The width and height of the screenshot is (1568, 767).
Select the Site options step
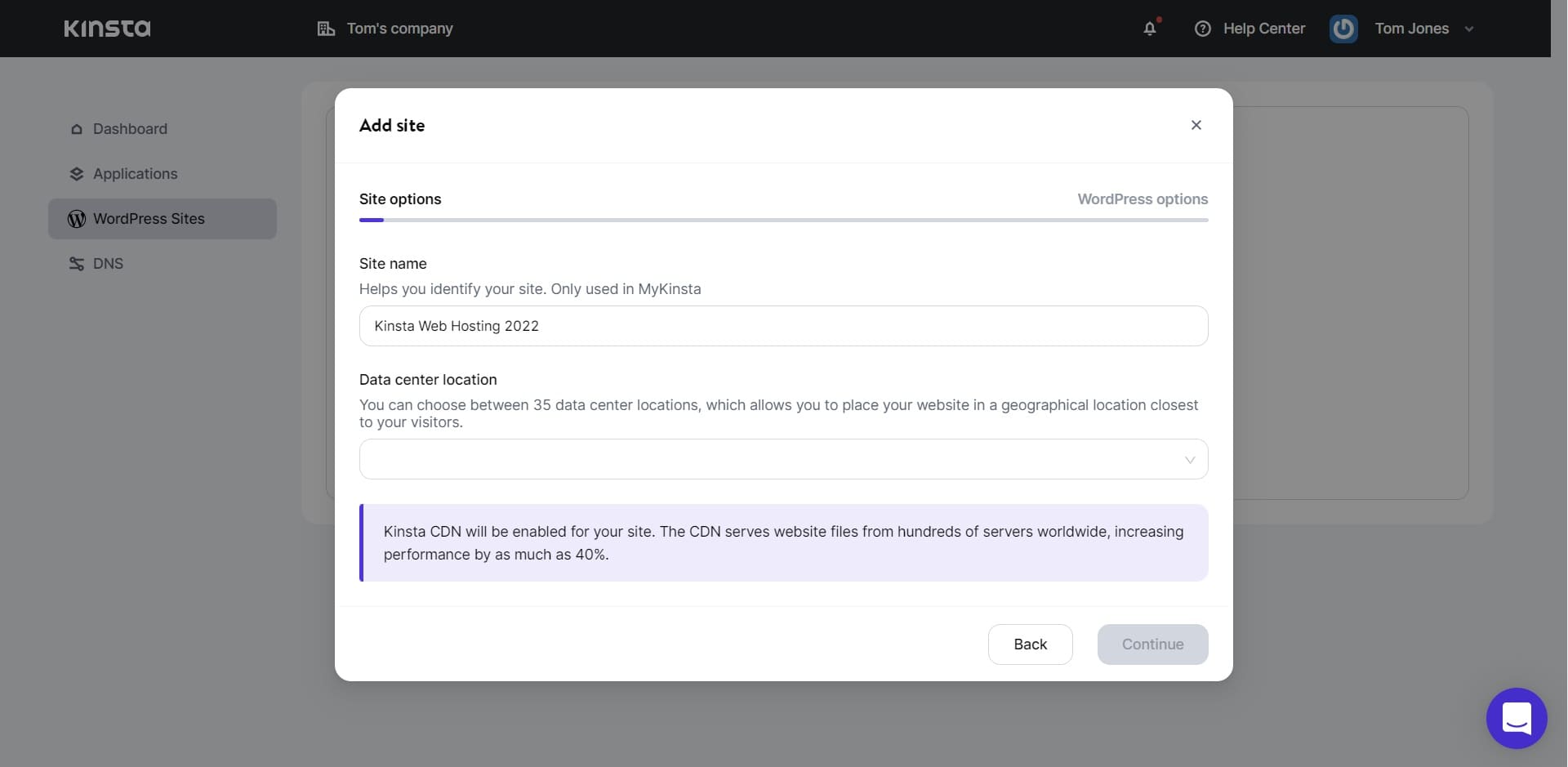coord(400,199)
